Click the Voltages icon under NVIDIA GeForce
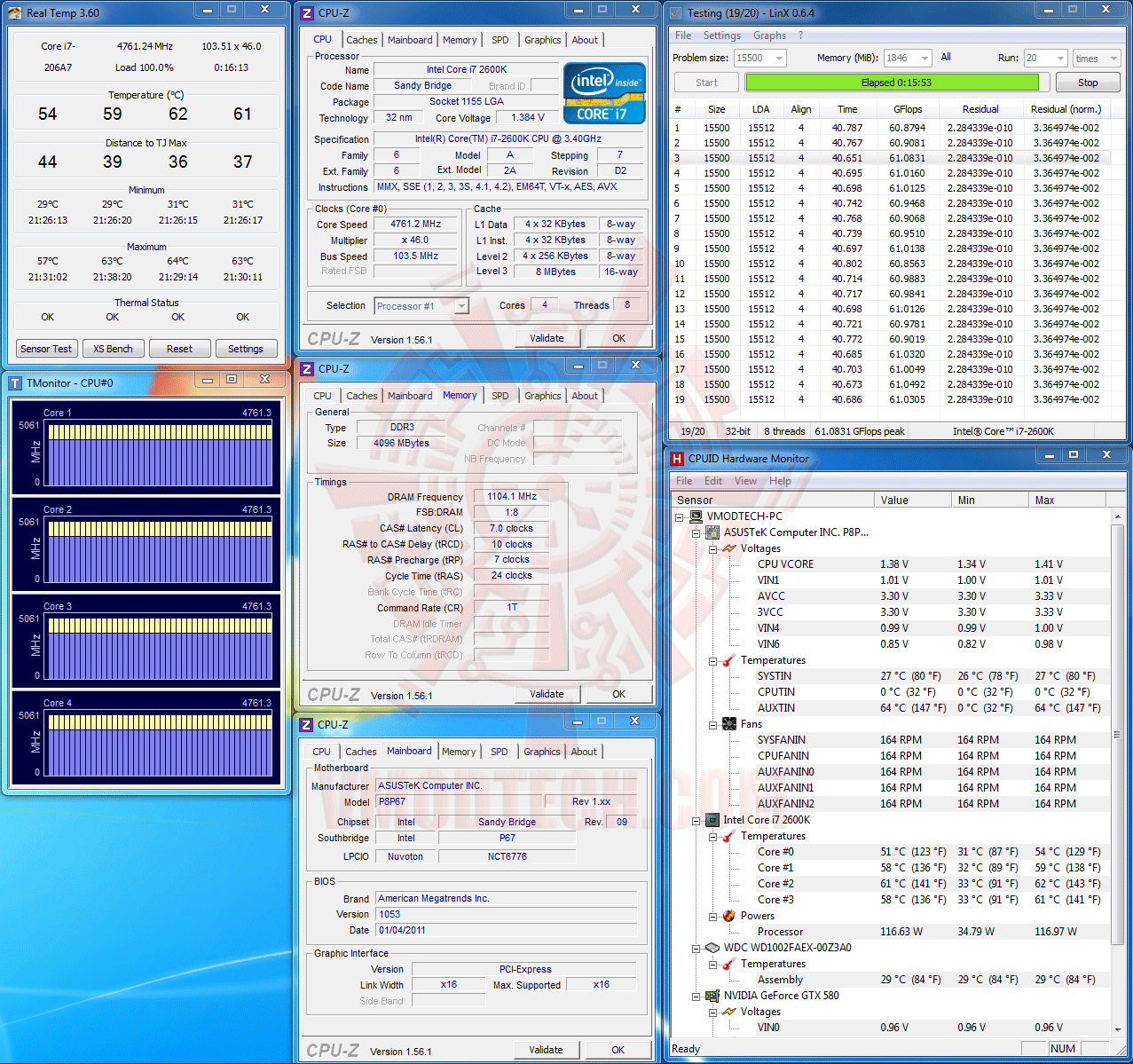The width and height of the screenshot is (1133, 1064). pyautogui.click(x=729, y=1012)
